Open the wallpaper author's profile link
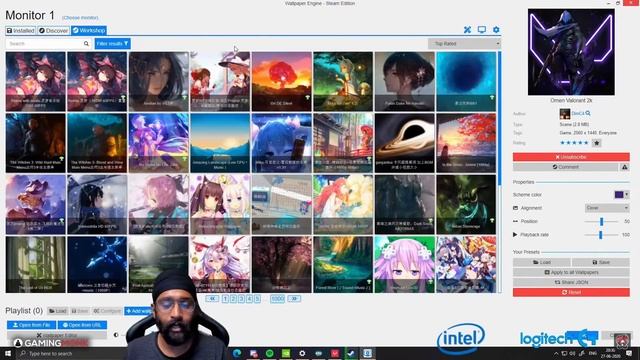 [x=578, y=113]
